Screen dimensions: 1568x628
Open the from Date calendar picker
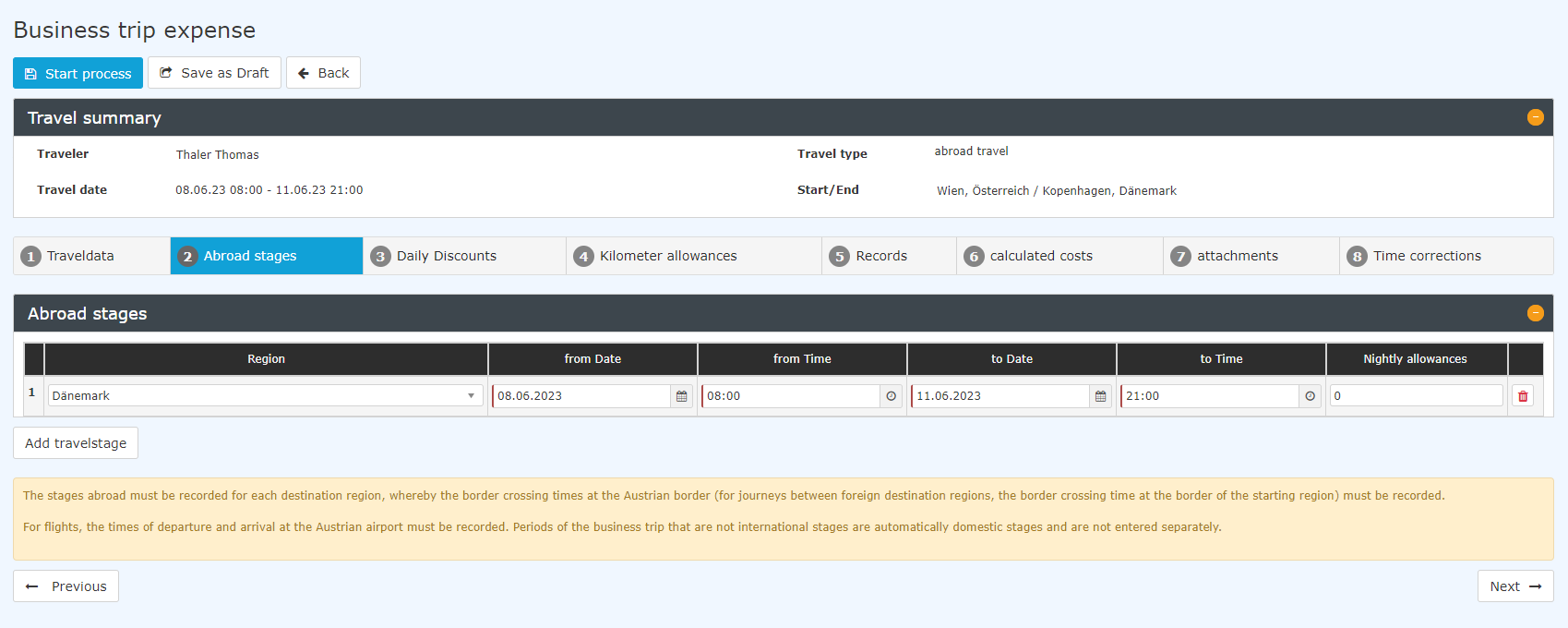pyautogui.click(x=682, y=396)
